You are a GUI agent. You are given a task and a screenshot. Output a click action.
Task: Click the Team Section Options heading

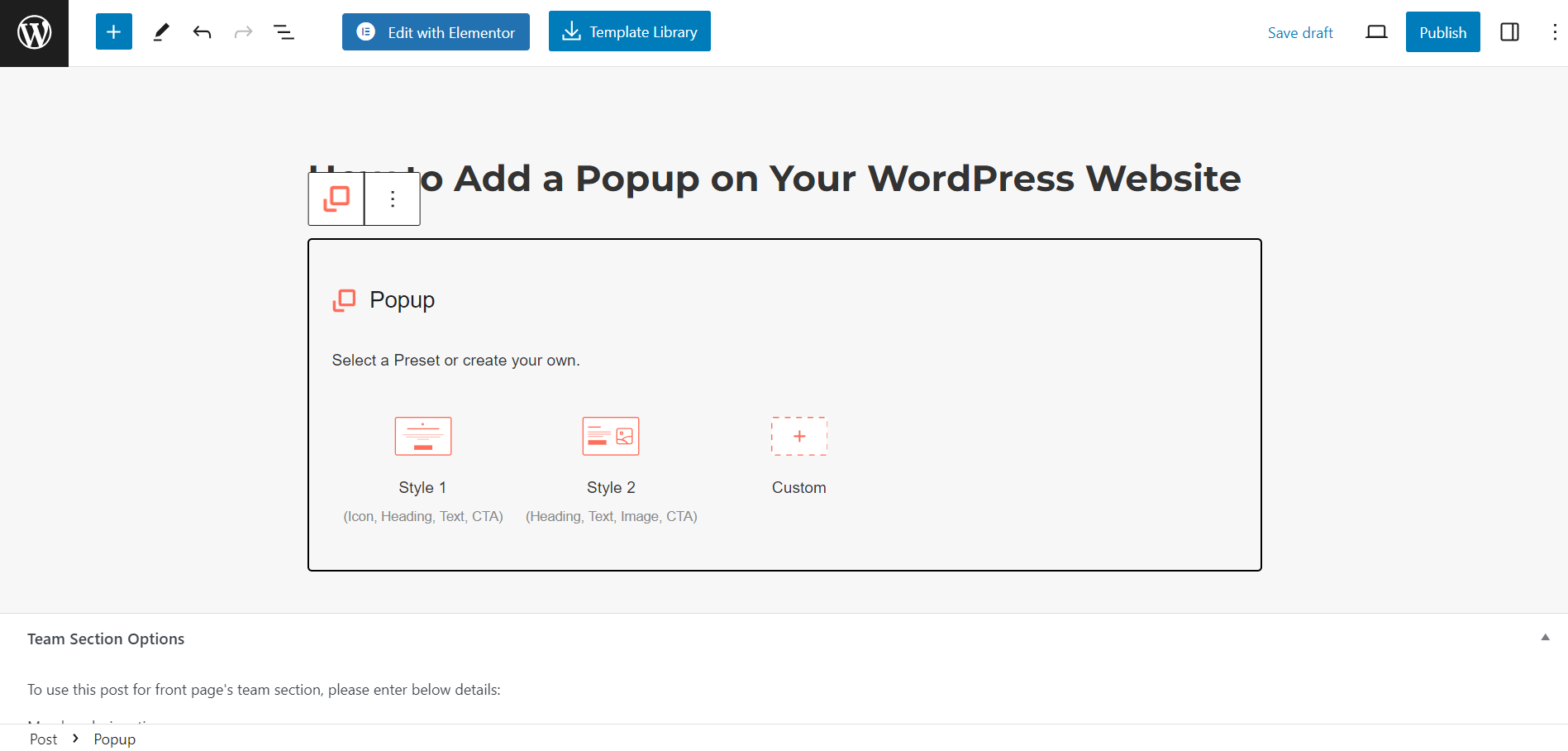(106, 639)
